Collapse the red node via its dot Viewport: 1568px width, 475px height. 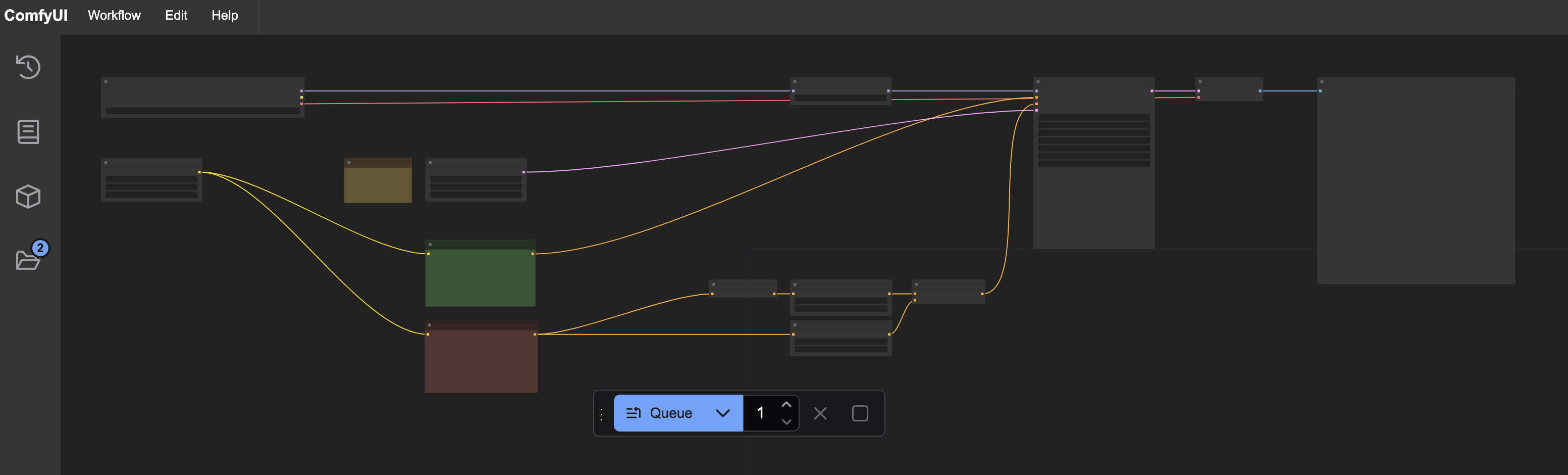pyautogui.click(x=429, y=325)
